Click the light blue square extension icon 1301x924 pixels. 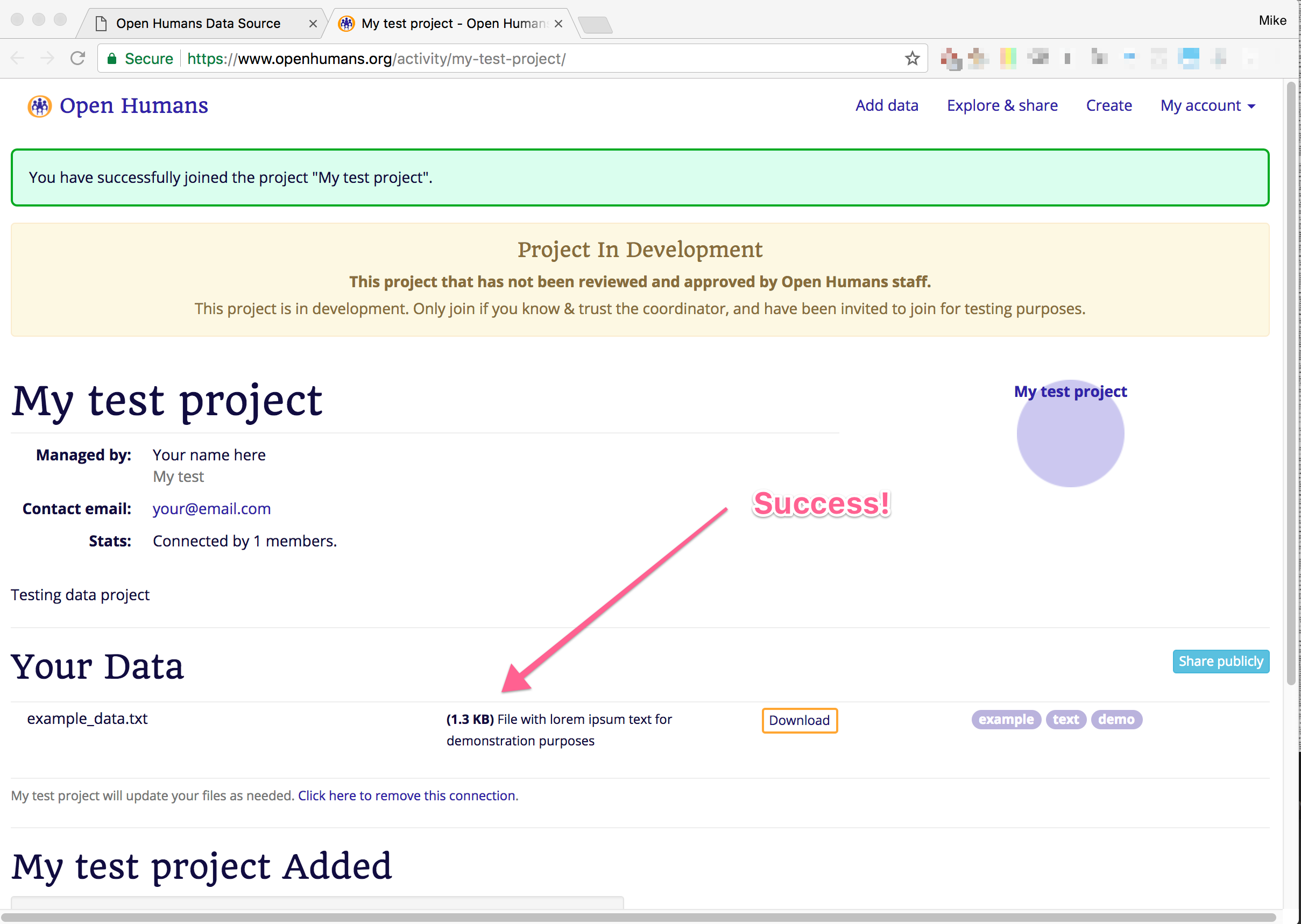[1189, 58]
